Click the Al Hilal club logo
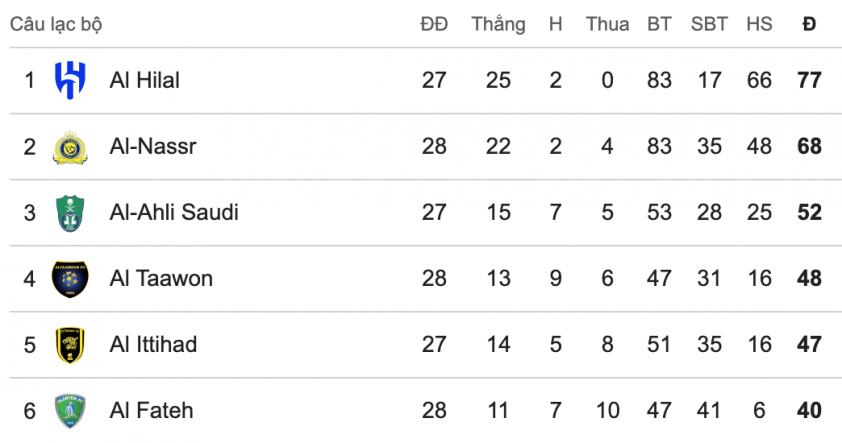This screenshot has height=443, width=842. tap(70, 81)
